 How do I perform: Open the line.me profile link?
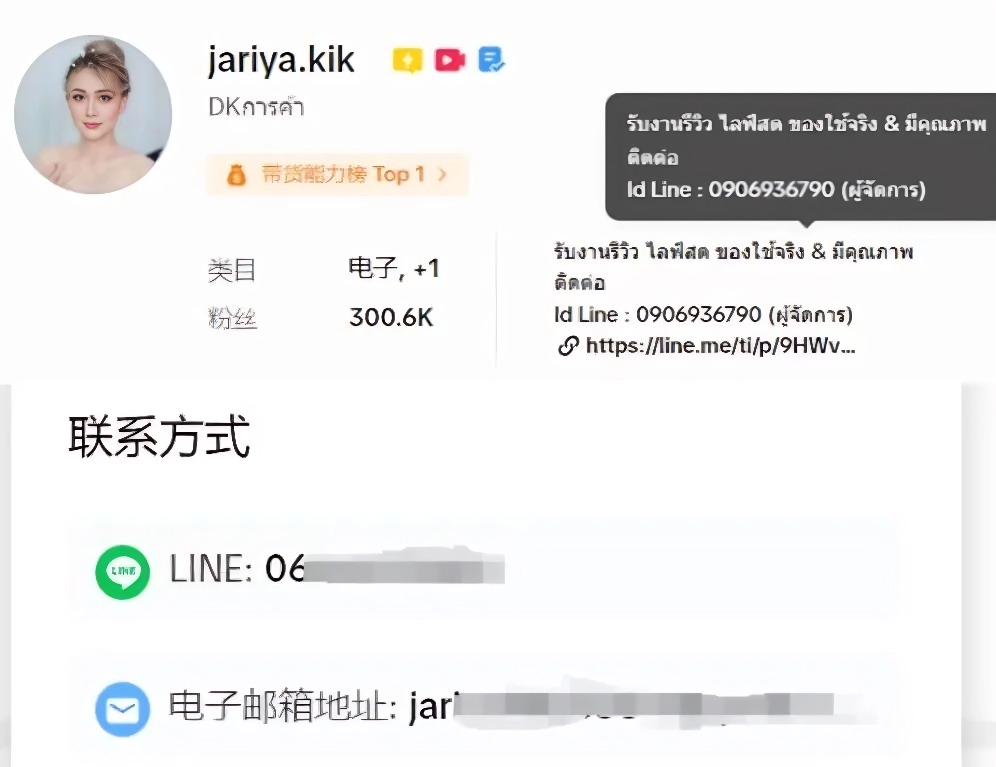tap(720, 346)
